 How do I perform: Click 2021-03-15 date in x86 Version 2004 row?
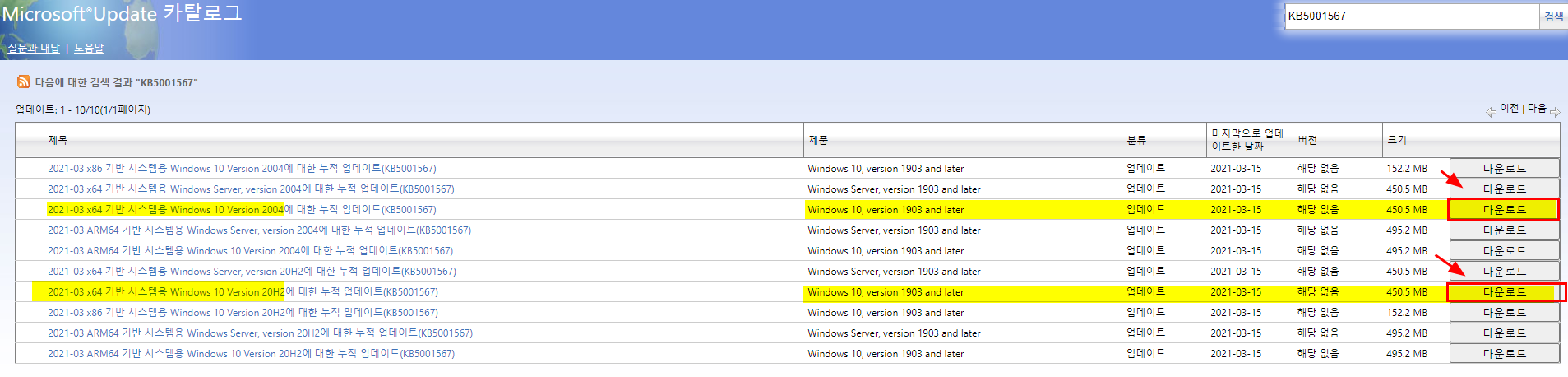[1236, 168]
